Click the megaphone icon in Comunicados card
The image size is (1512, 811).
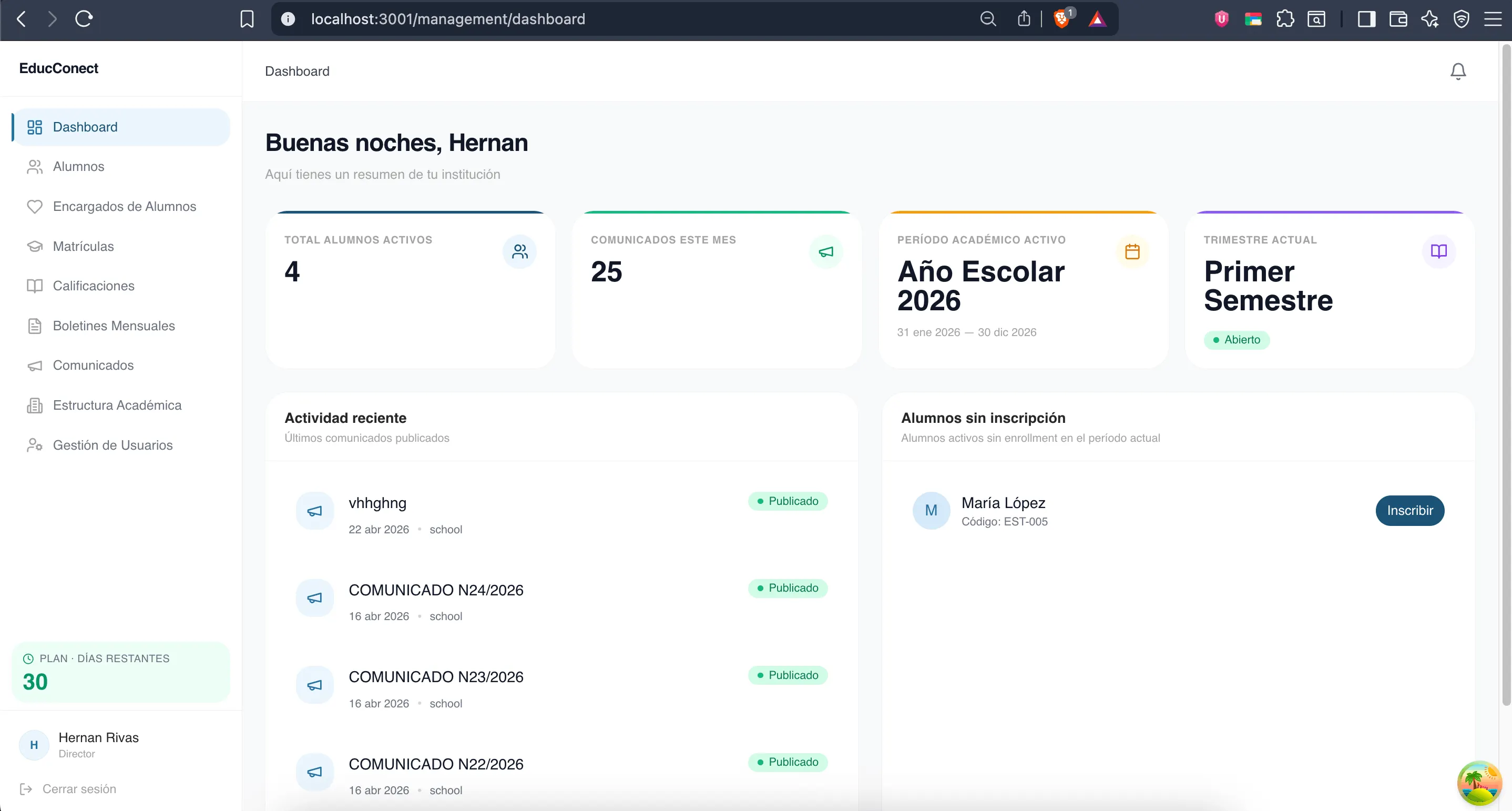pos(826,251)
